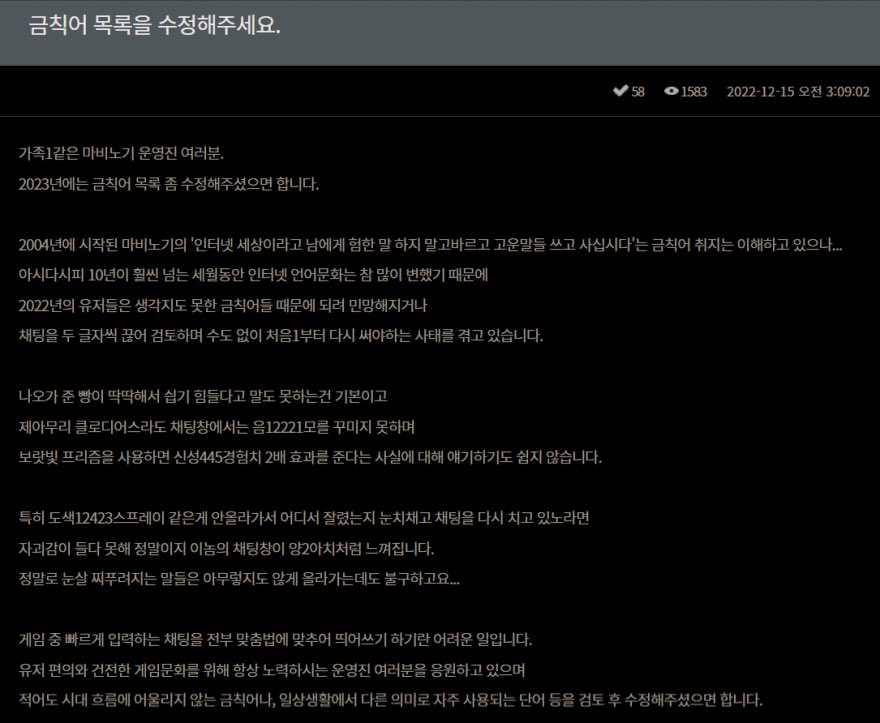Click the post timestamp '2022-12-15 오전 3:09:02'

(x=798, y=91)
